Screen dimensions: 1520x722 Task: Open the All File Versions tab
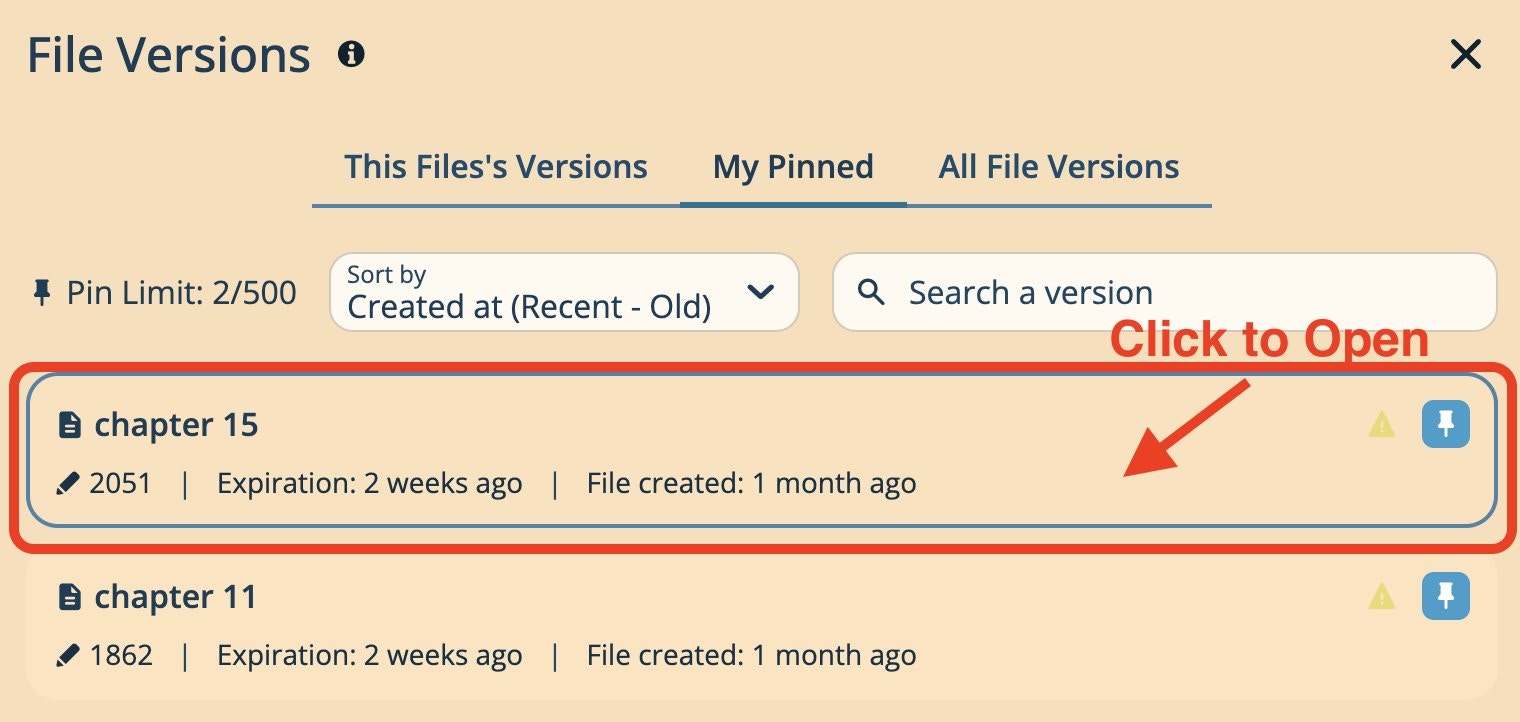(1059, 166)
